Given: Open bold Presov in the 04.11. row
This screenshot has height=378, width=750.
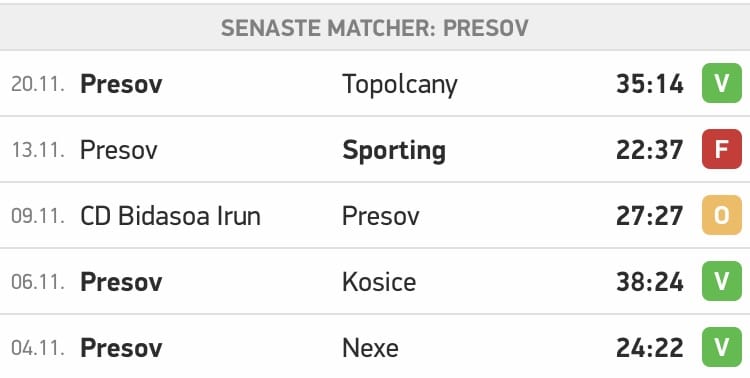Looking at the screenshot, I should [121, 348].
